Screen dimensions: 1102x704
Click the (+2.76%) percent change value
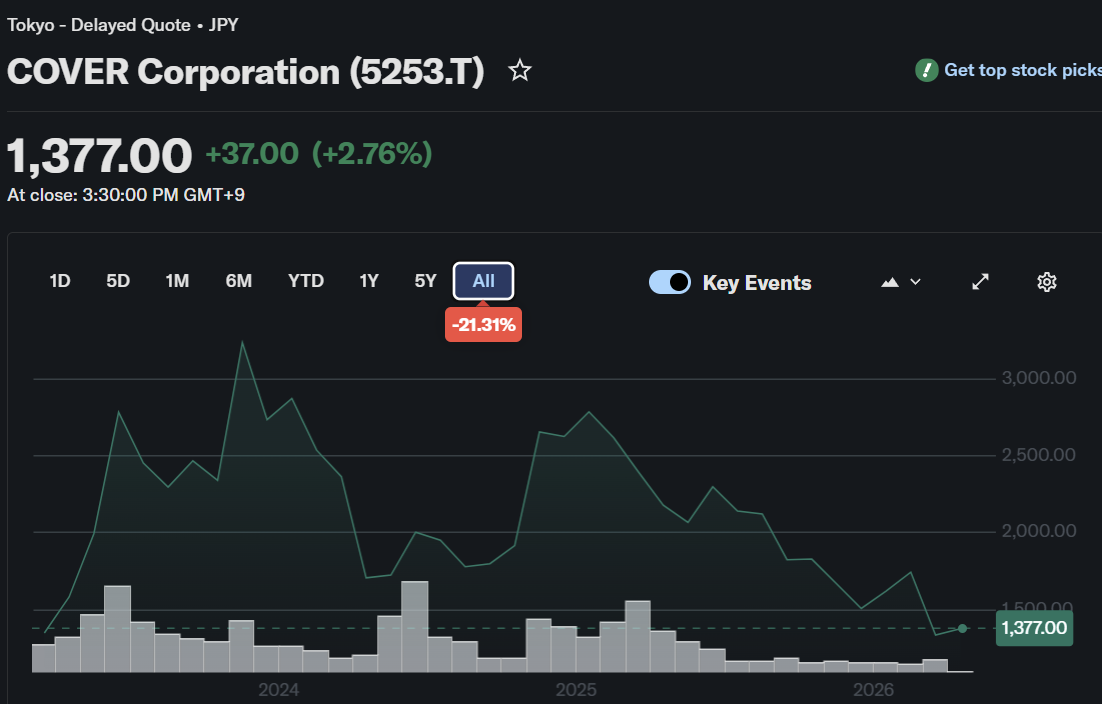click(372, 153)
